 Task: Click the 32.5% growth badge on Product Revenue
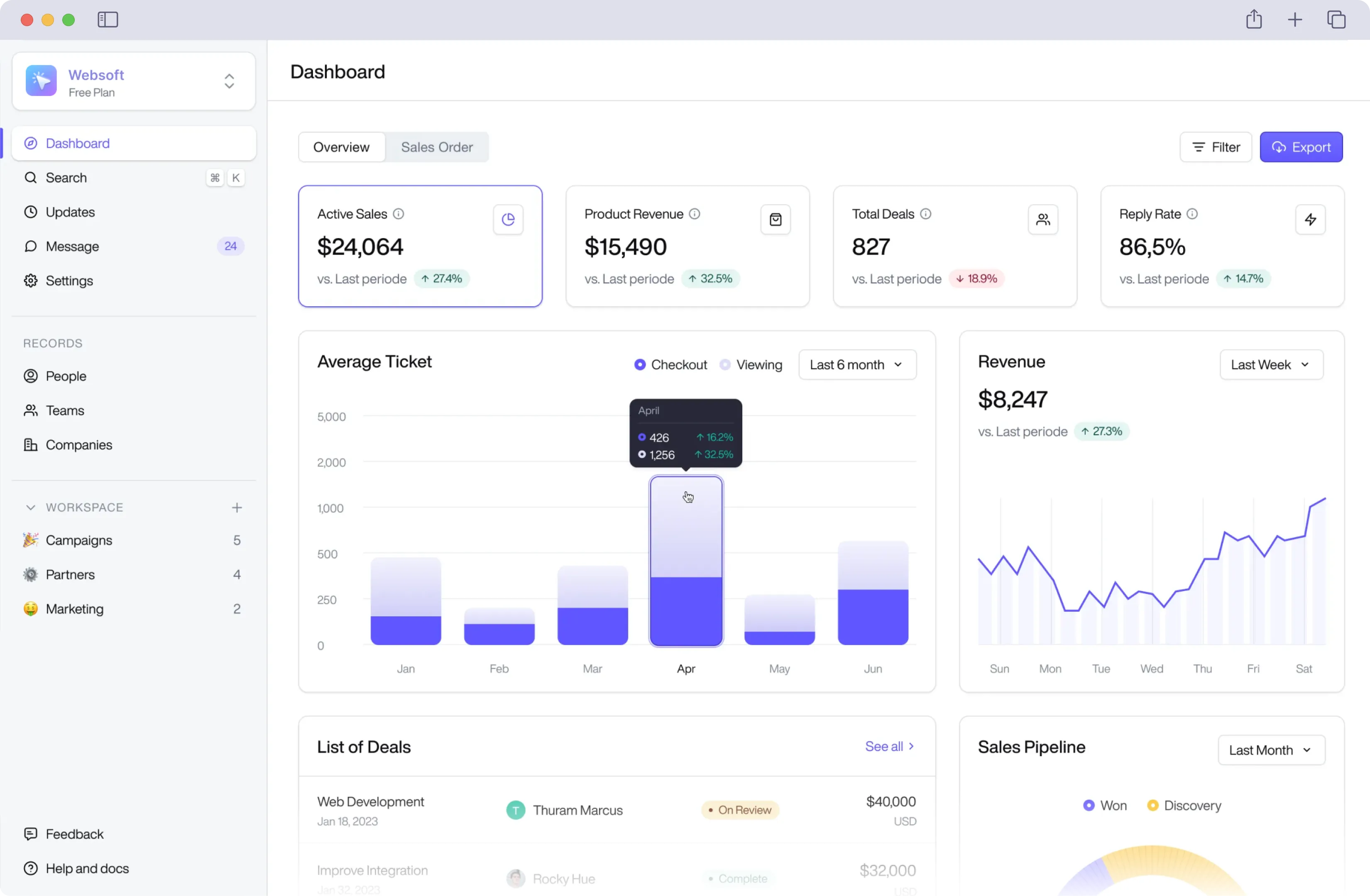pos(710,278)
